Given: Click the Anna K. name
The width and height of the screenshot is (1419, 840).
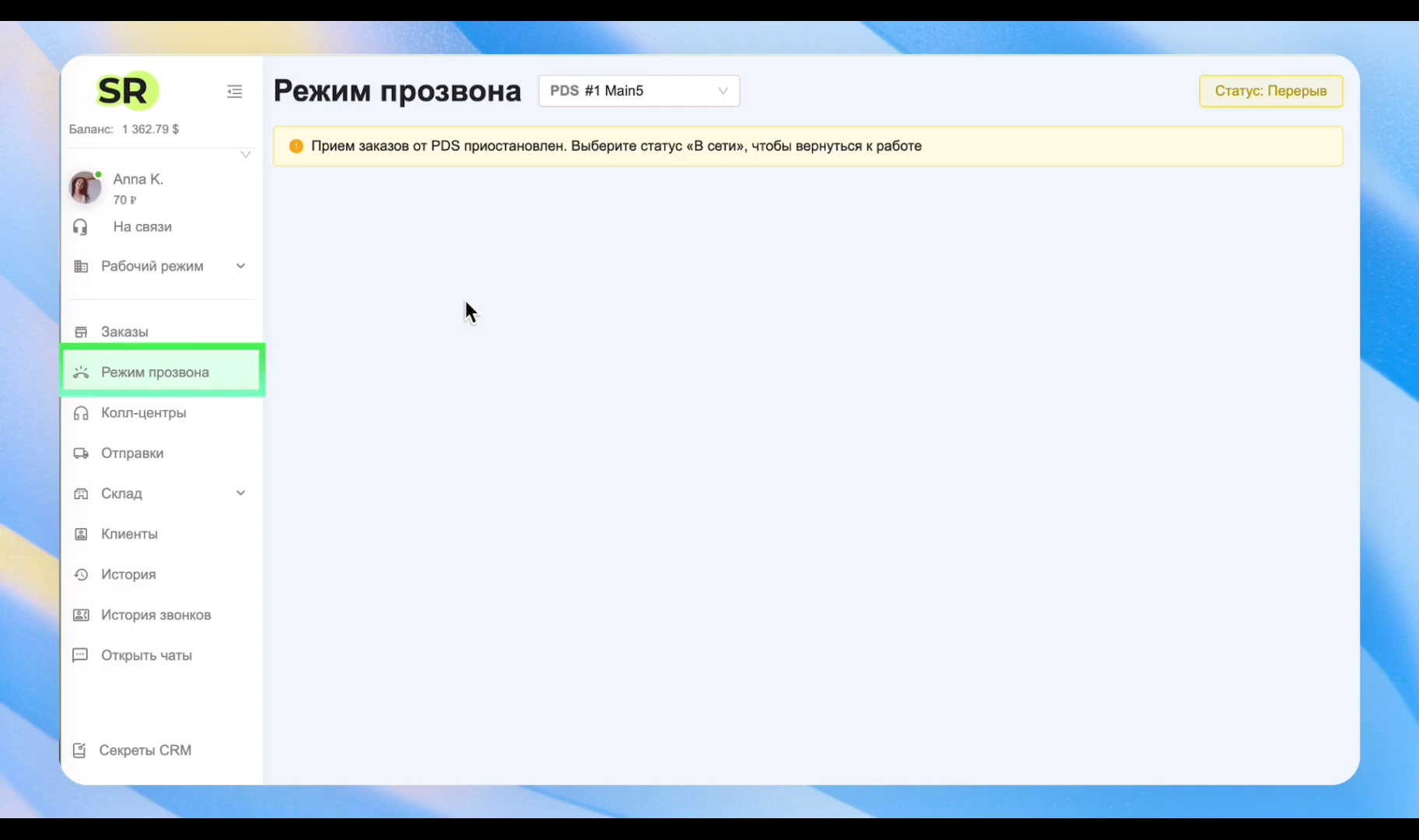Looking at the screenshot, I should click(x=138, y=179).
